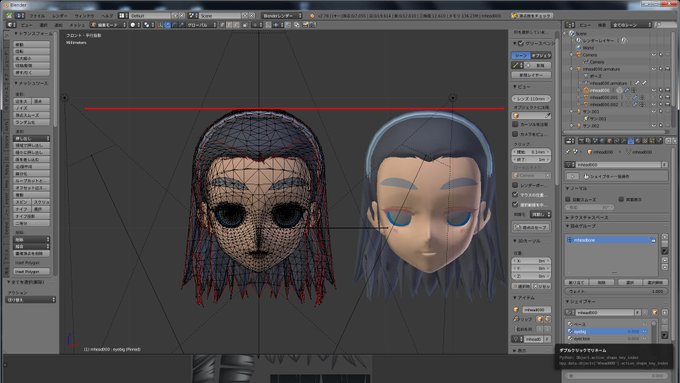
Task: Click viewport shading sphere icon
Action: click(133, 25)
